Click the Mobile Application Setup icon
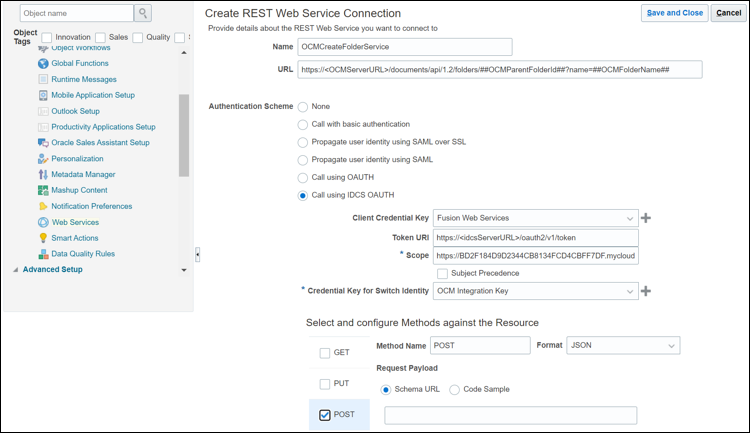750x433 pixels. pyautogui.click(x=42, y=95)
